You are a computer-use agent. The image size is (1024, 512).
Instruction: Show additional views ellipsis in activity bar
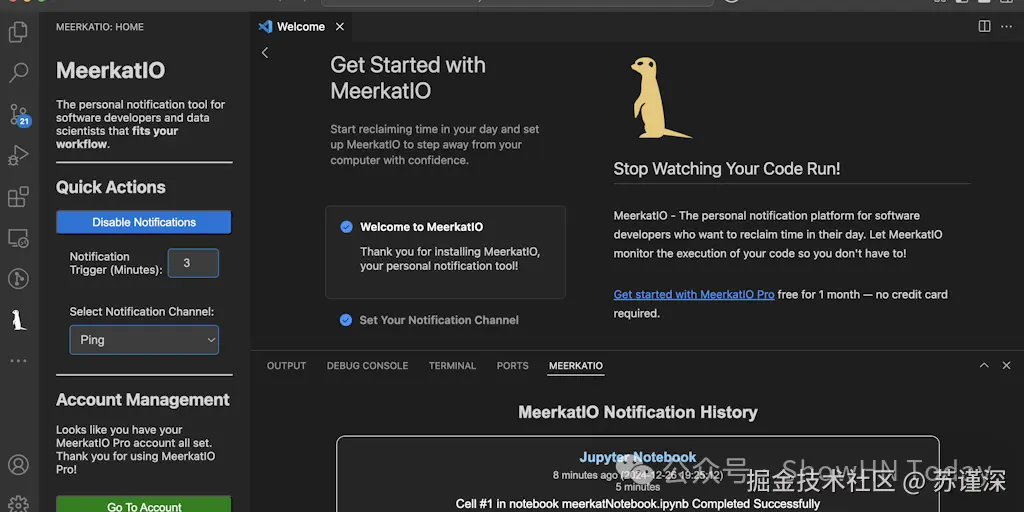coord(18,360)
